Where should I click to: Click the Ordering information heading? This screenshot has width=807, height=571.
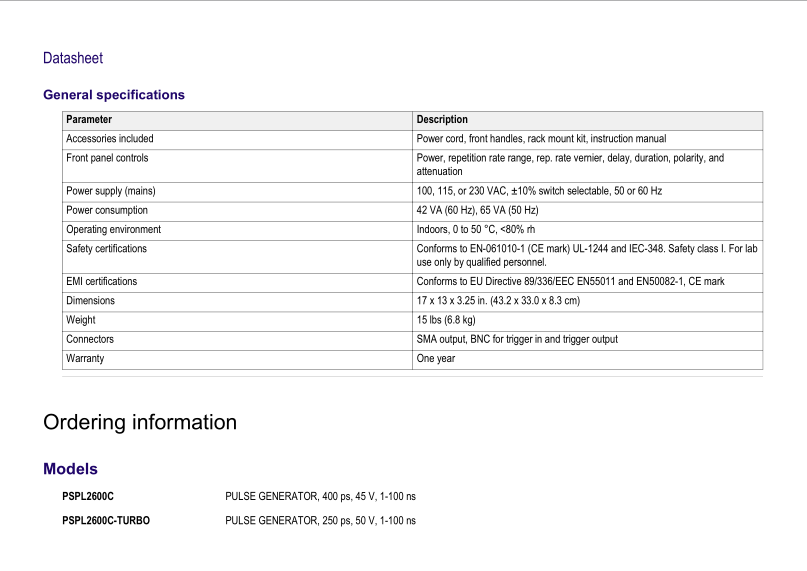coord(140,422)
